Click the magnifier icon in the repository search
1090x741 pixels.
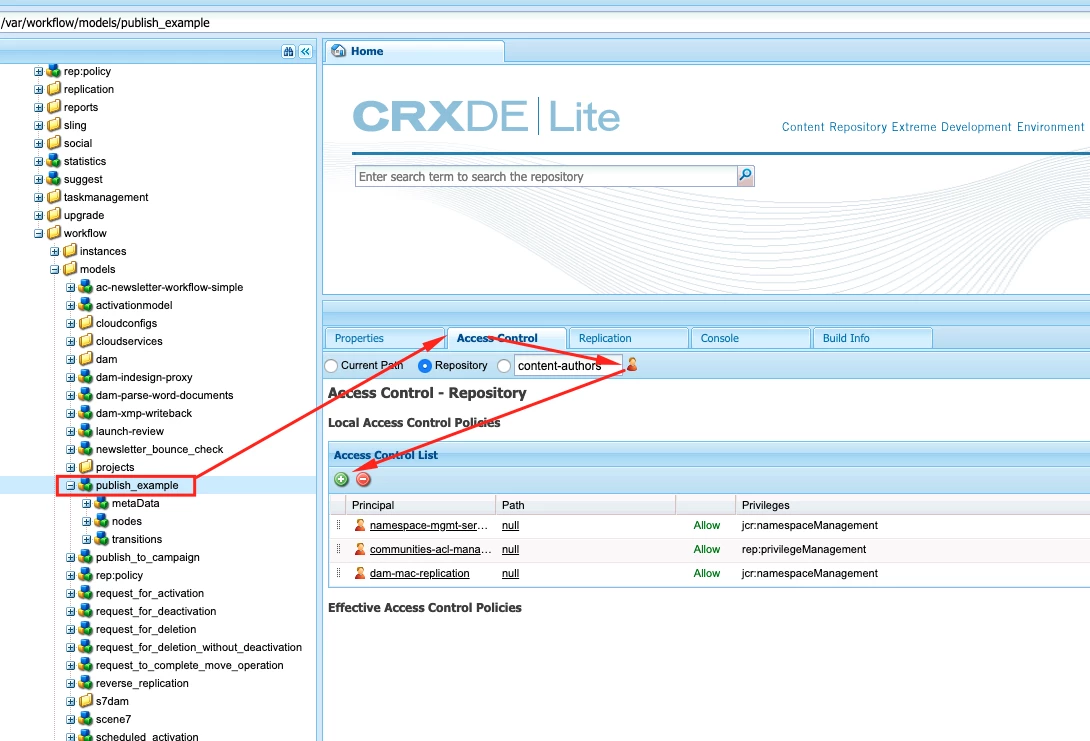745,176
